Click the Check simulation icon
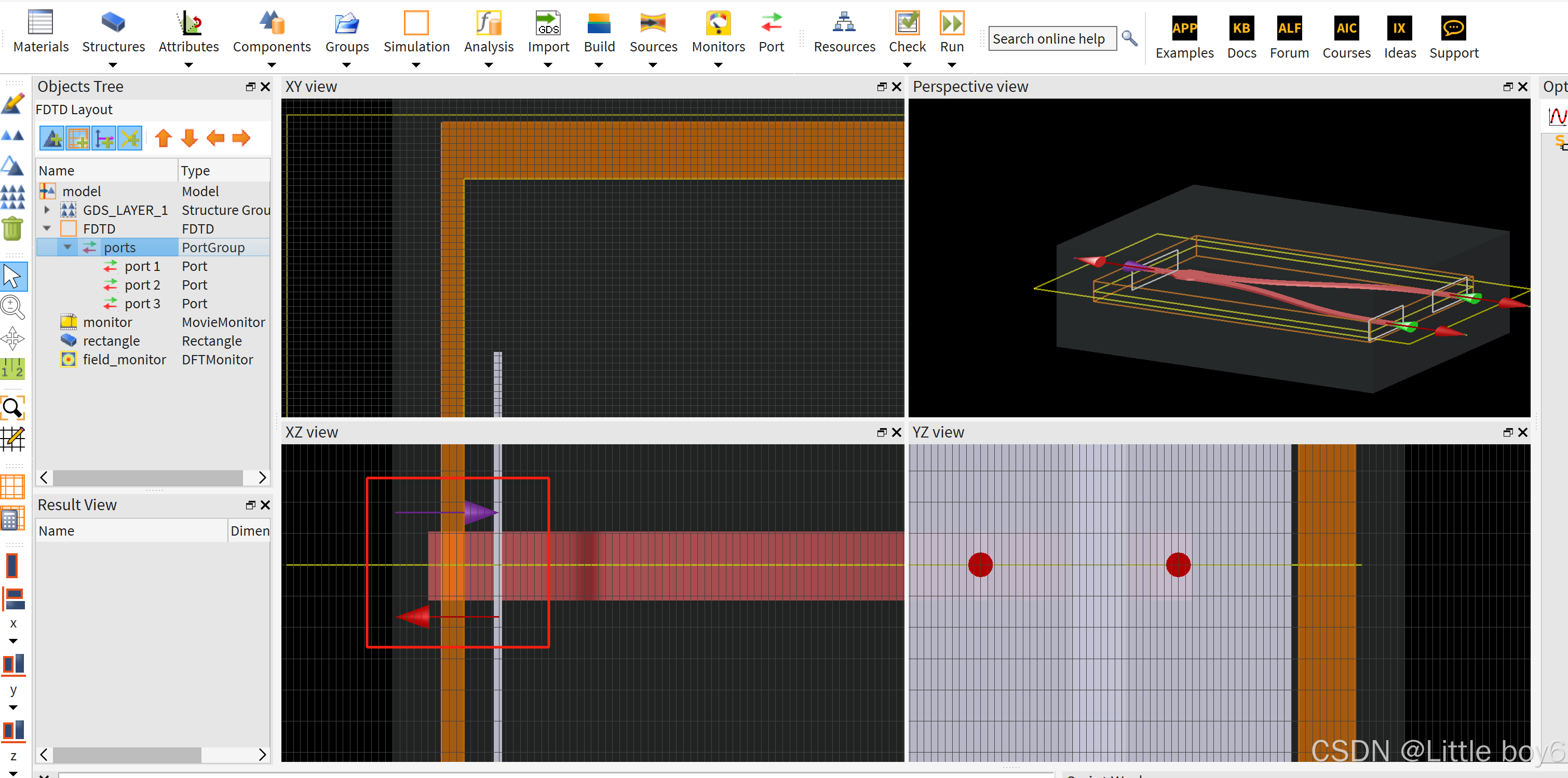The width and height of the screenshot is (1568, 778). pyautogui.click(x=907, y=23)
